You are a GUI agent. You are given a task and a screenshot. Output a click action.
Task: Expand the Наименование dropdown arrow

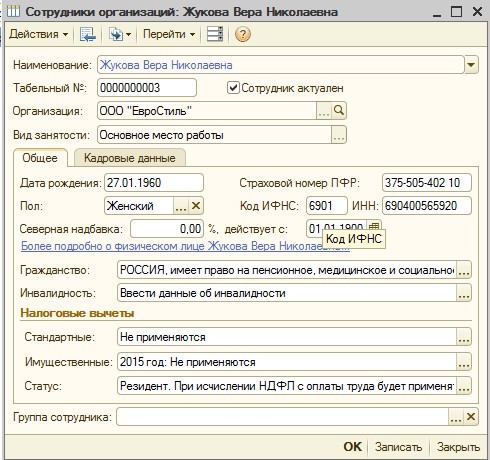click(471, 65)
